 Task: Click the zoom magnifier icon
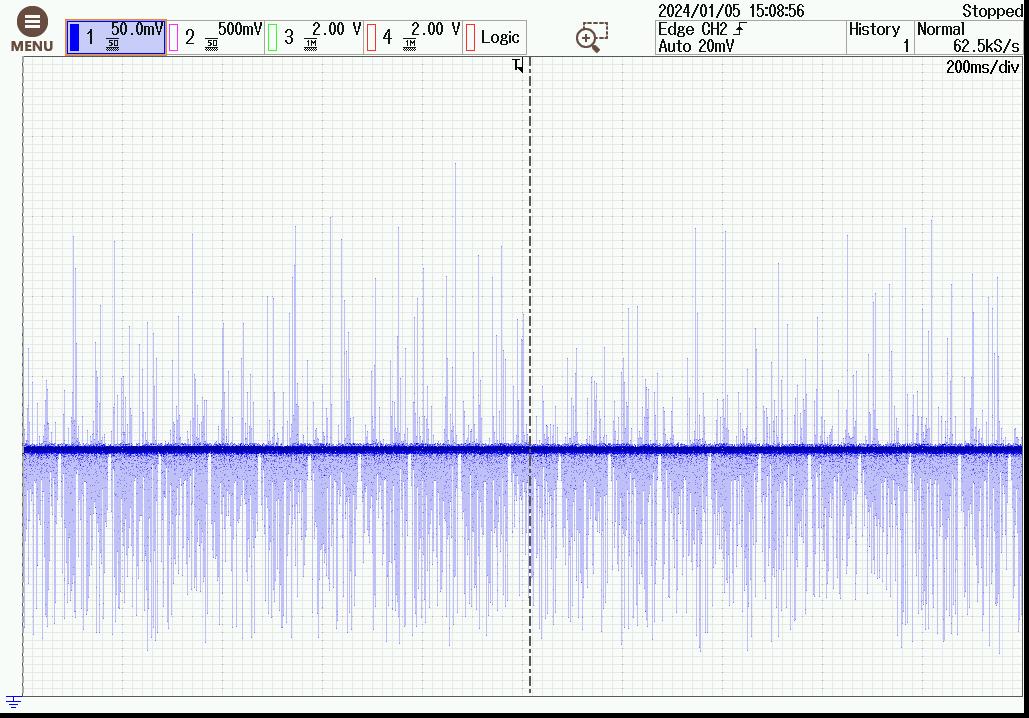click(x=591, y=37)
